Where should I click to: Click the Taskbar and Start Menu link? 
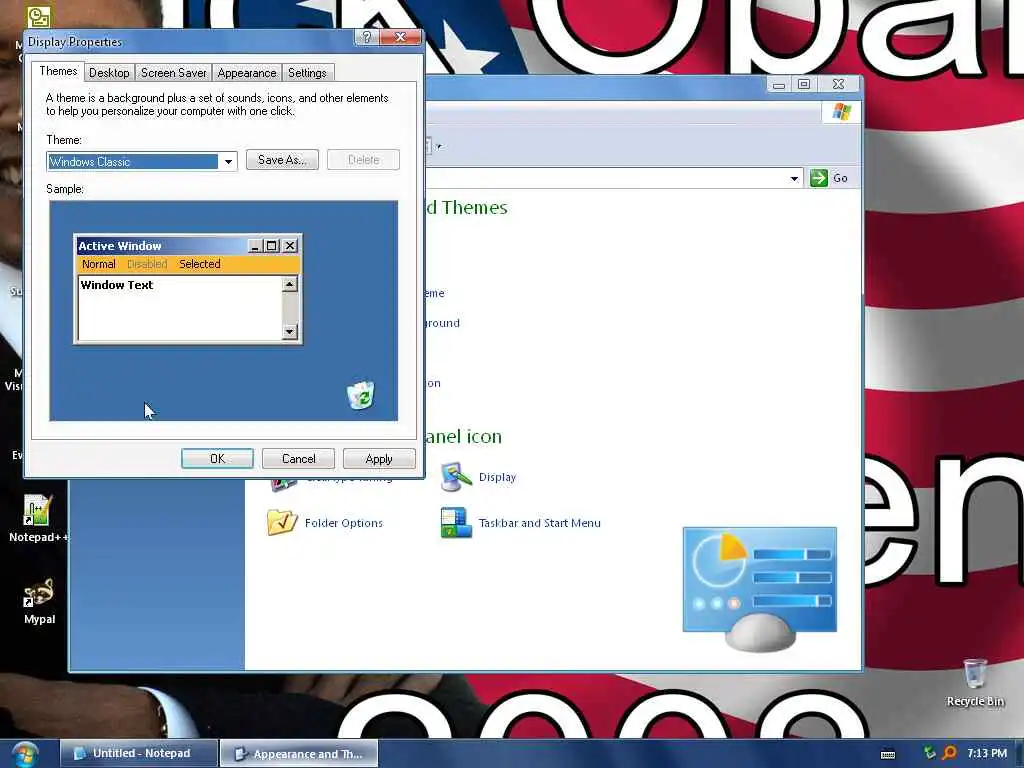coord(539,522)
